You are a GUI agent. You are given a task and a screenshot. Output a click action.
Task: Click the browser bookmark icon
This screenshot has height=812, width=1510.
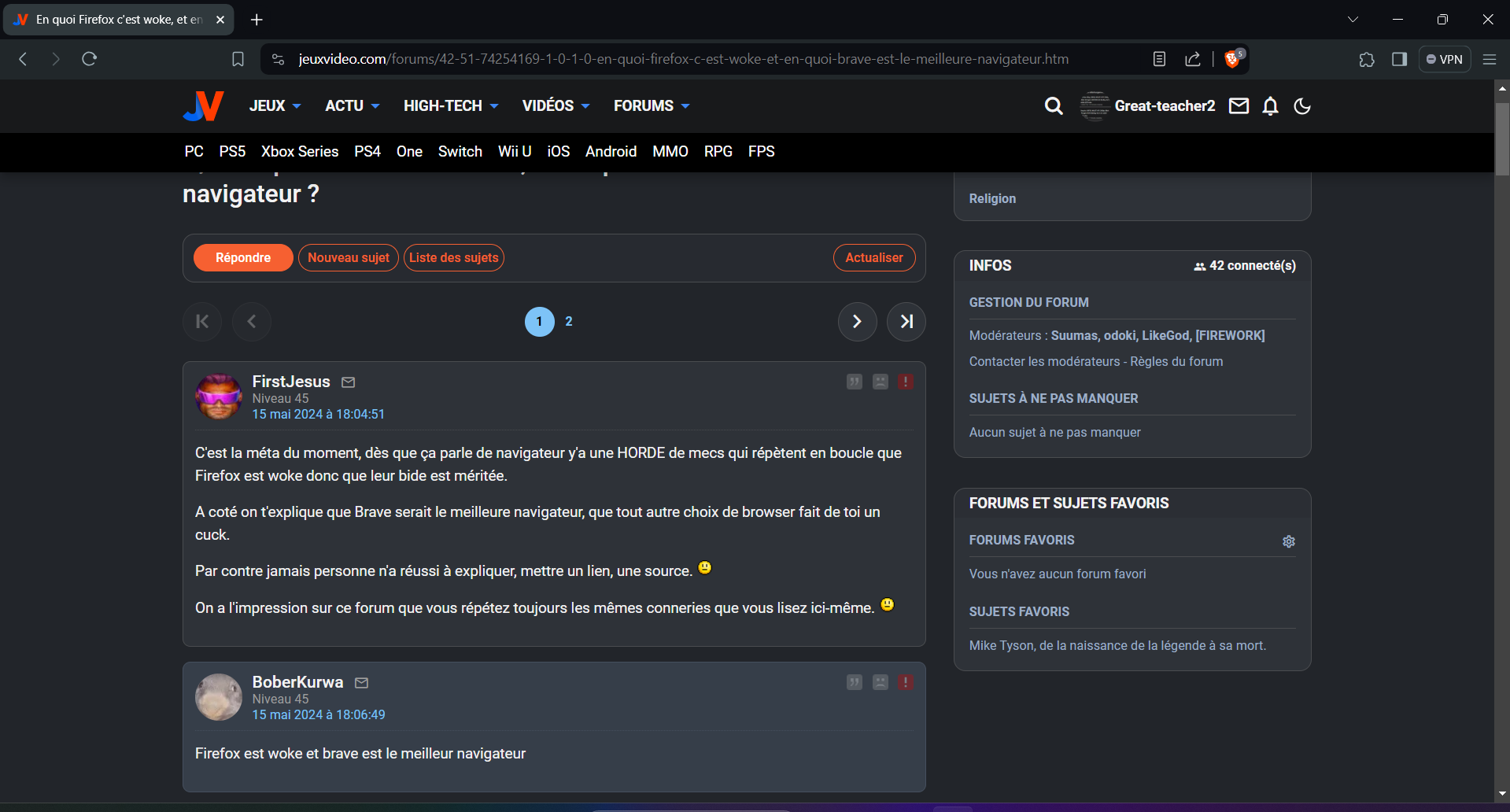pos(238,59)
